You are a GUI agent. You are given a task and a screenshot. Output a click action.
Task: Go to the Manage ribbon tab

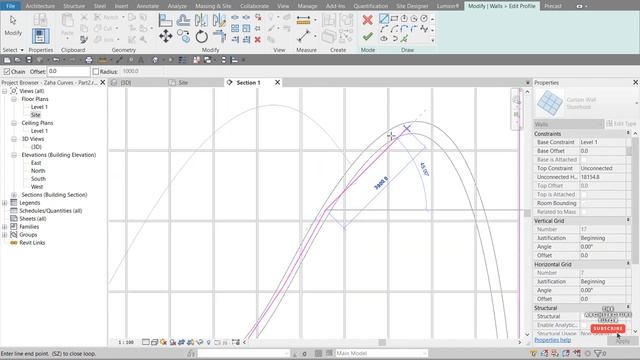[x=307, y=6]
